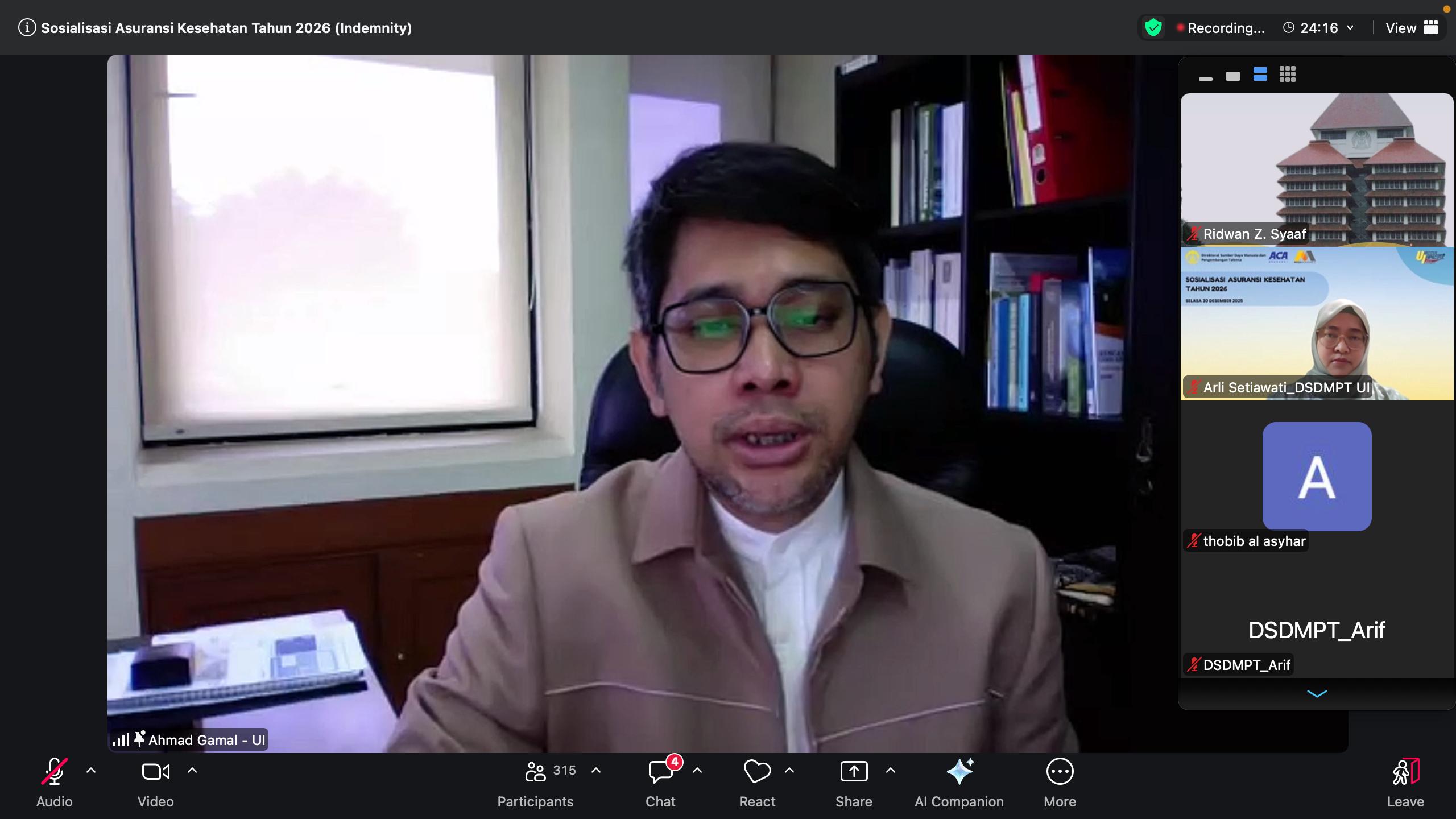The image size is (1456, 819).
Task: Click the green encryption shield icon
Action: pyautogui.click(x=1153, y=27)
